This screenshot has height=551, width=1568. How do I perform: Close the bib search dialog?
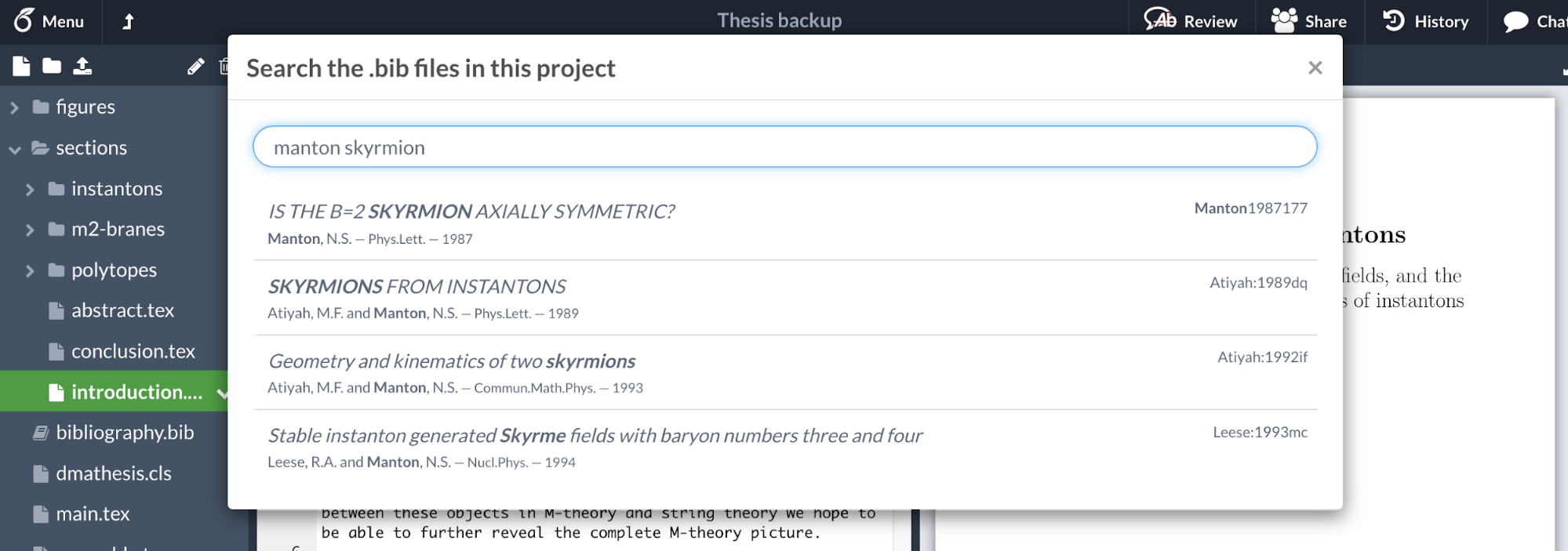click(1315, 68)
